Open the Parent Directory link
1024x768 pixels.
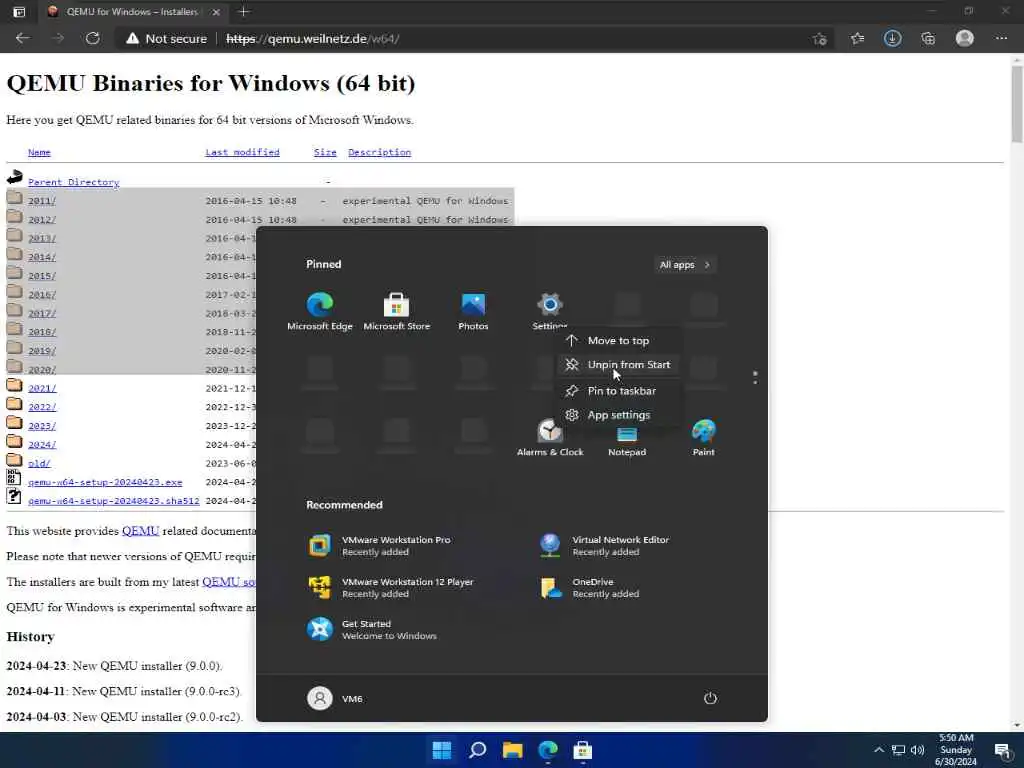pos(74,182)
